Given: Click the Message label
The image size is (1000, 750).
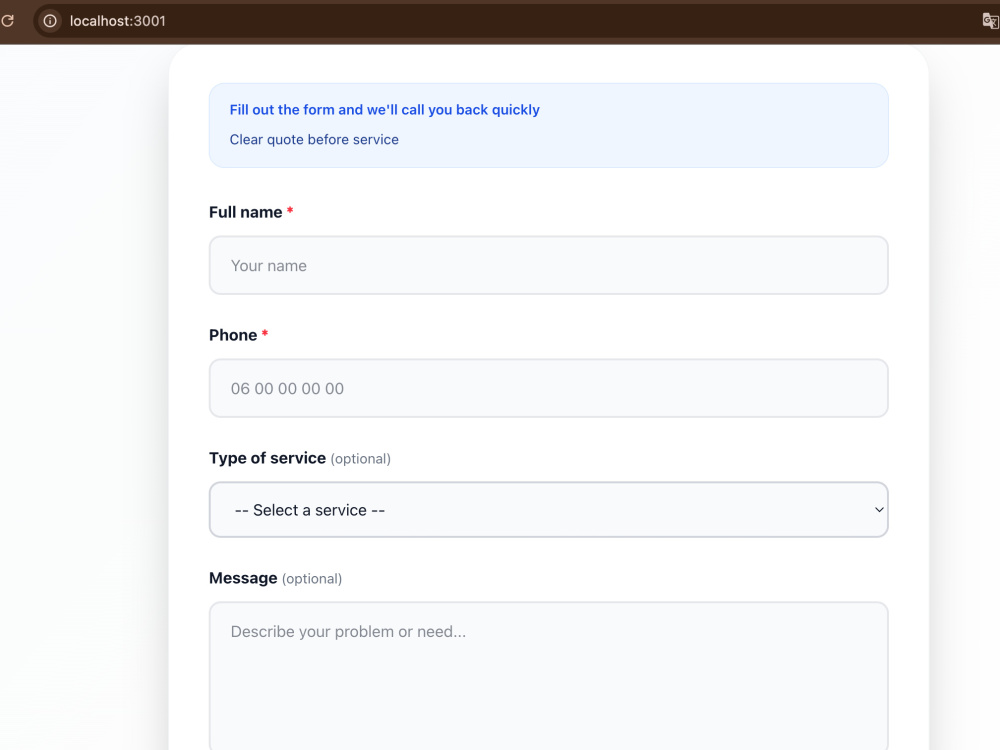Looking at the screenshot, I should point(243,578).
